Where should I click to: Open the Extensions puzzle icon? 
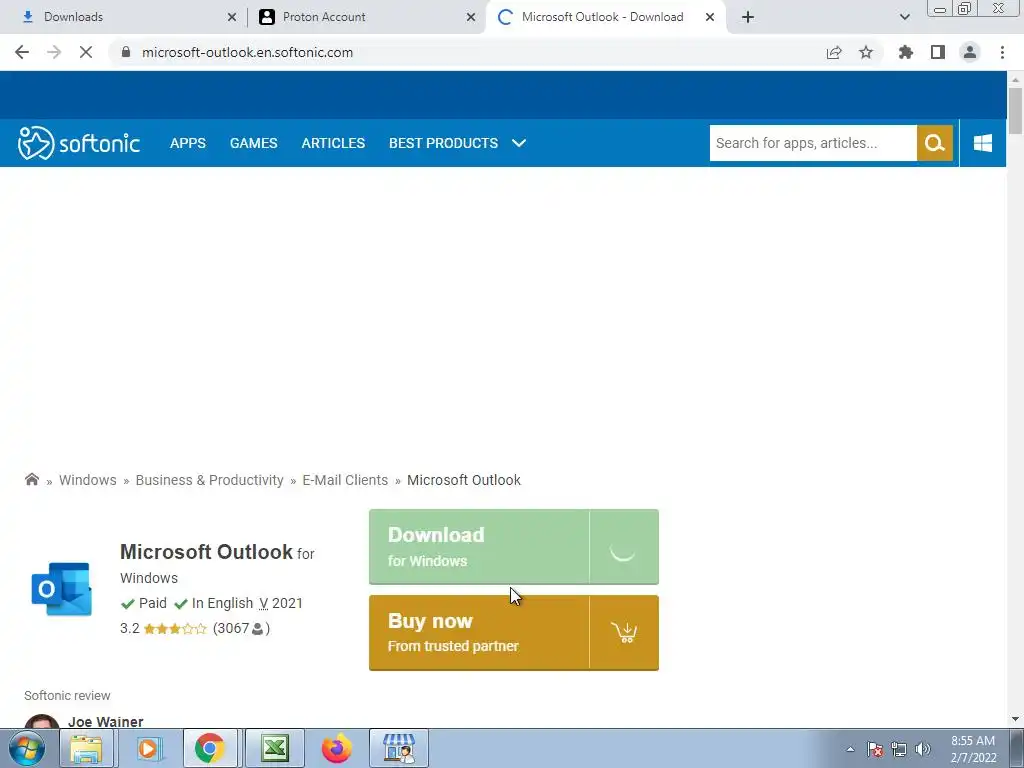[906, 52]
